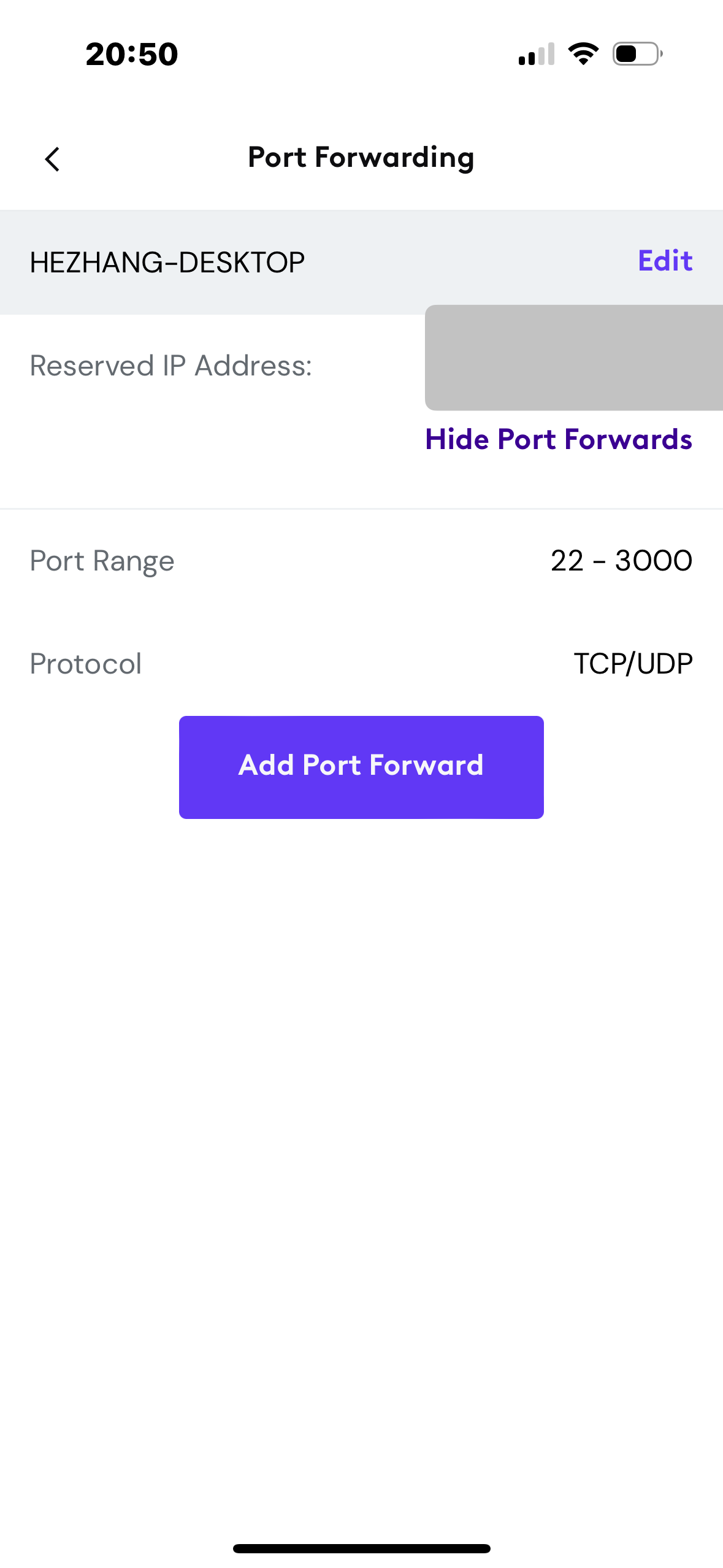Tap the Reserved IP Address label

pyautogui.click(x=170, y=365)
